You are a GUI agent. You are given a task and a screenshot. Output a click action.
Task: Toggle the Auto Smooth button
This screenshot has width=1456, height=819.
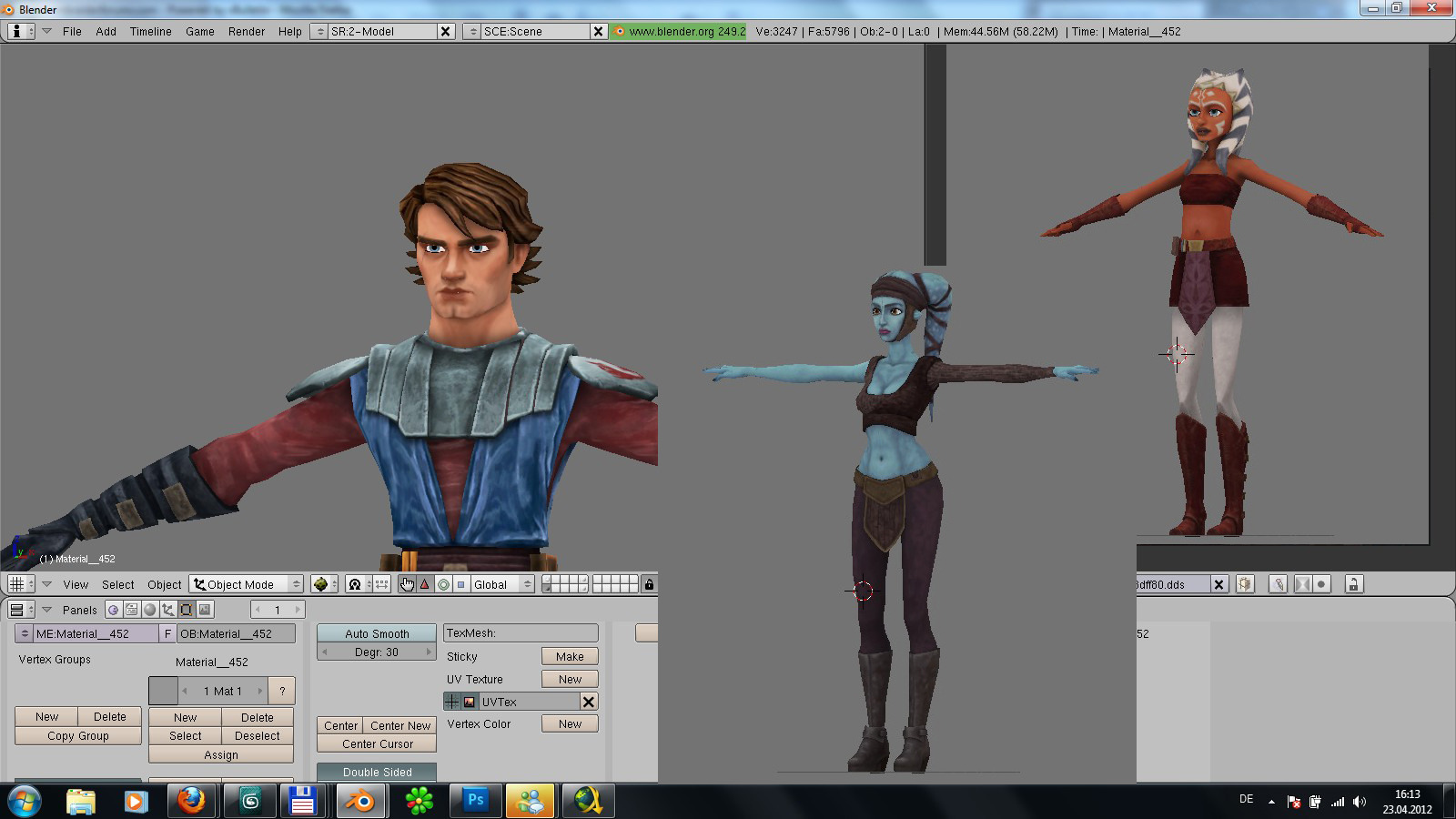click(x=377, y=633)
